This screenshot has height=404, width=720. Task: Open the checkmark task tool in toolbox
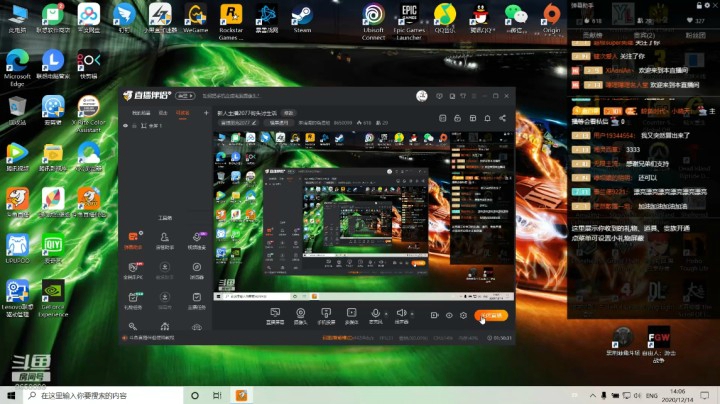pyautogui.click(x=197, y=301)
